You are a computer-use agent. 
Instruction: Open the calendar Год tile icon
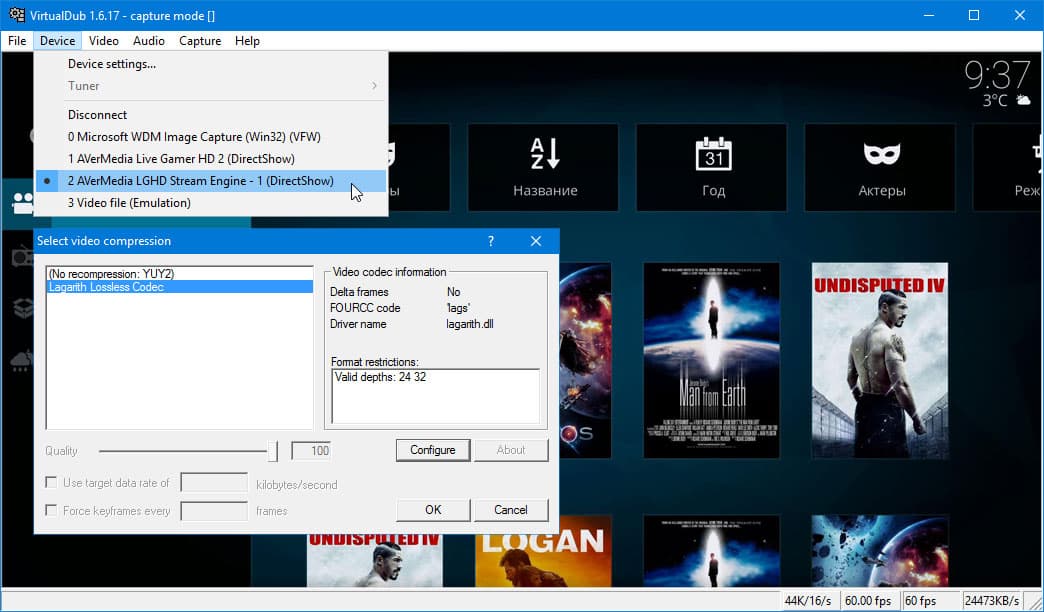[x=713, y=154]
